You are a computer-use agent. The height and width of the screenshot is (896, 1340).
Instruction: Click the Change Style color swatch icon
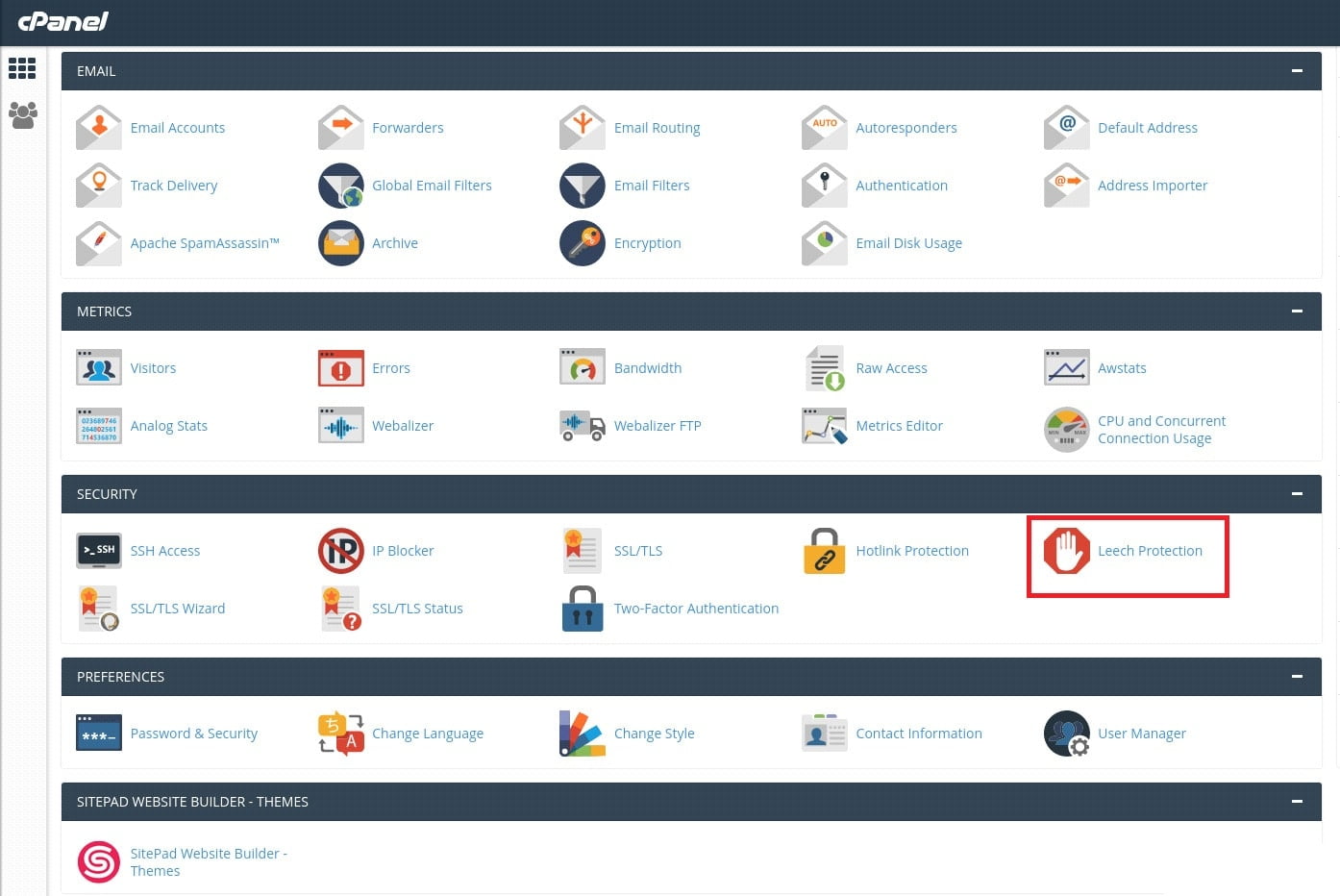pos(582,734)
